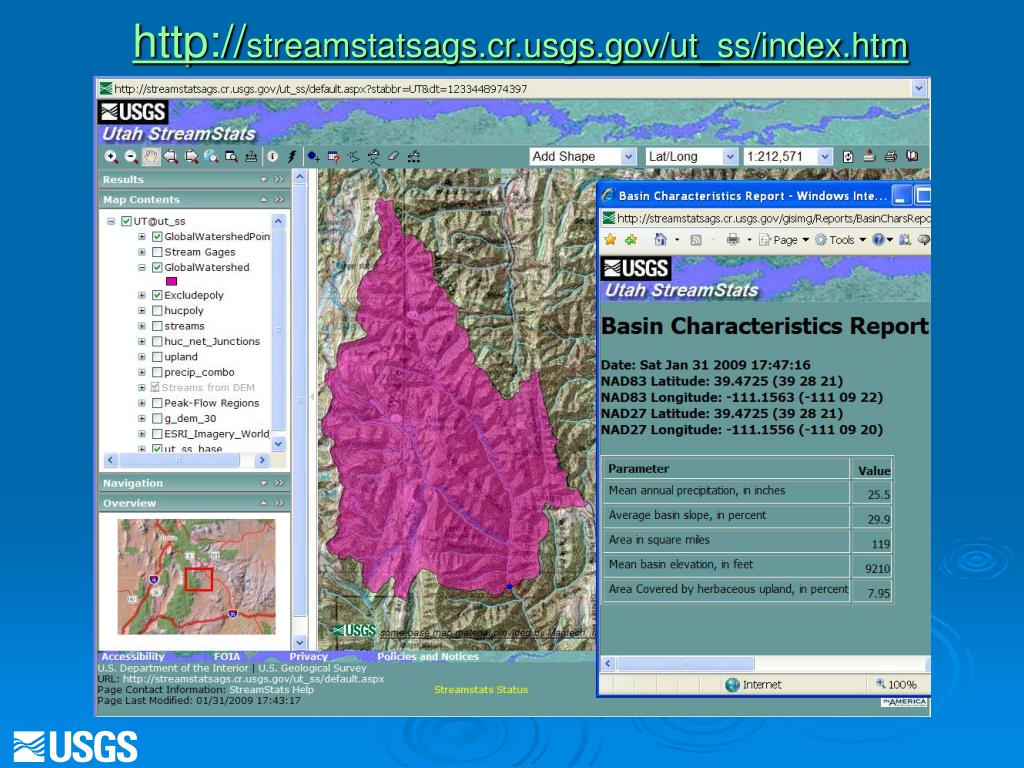1024x768 pixels.
Task: Enable the hucpoly layer
Action: (x=157, y=311)
